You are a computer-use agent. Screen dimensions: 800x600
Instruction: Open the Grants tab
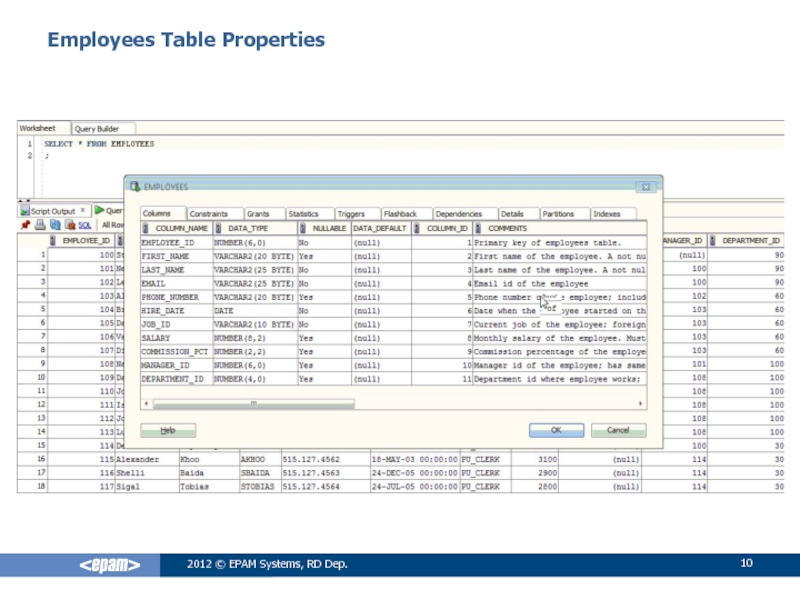coord(258,214)
